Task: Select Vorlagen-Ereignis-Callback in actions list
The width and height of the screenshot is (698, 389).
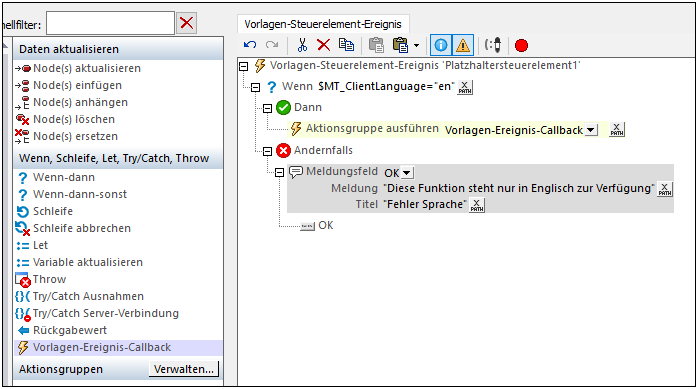Action: (118, 347)
